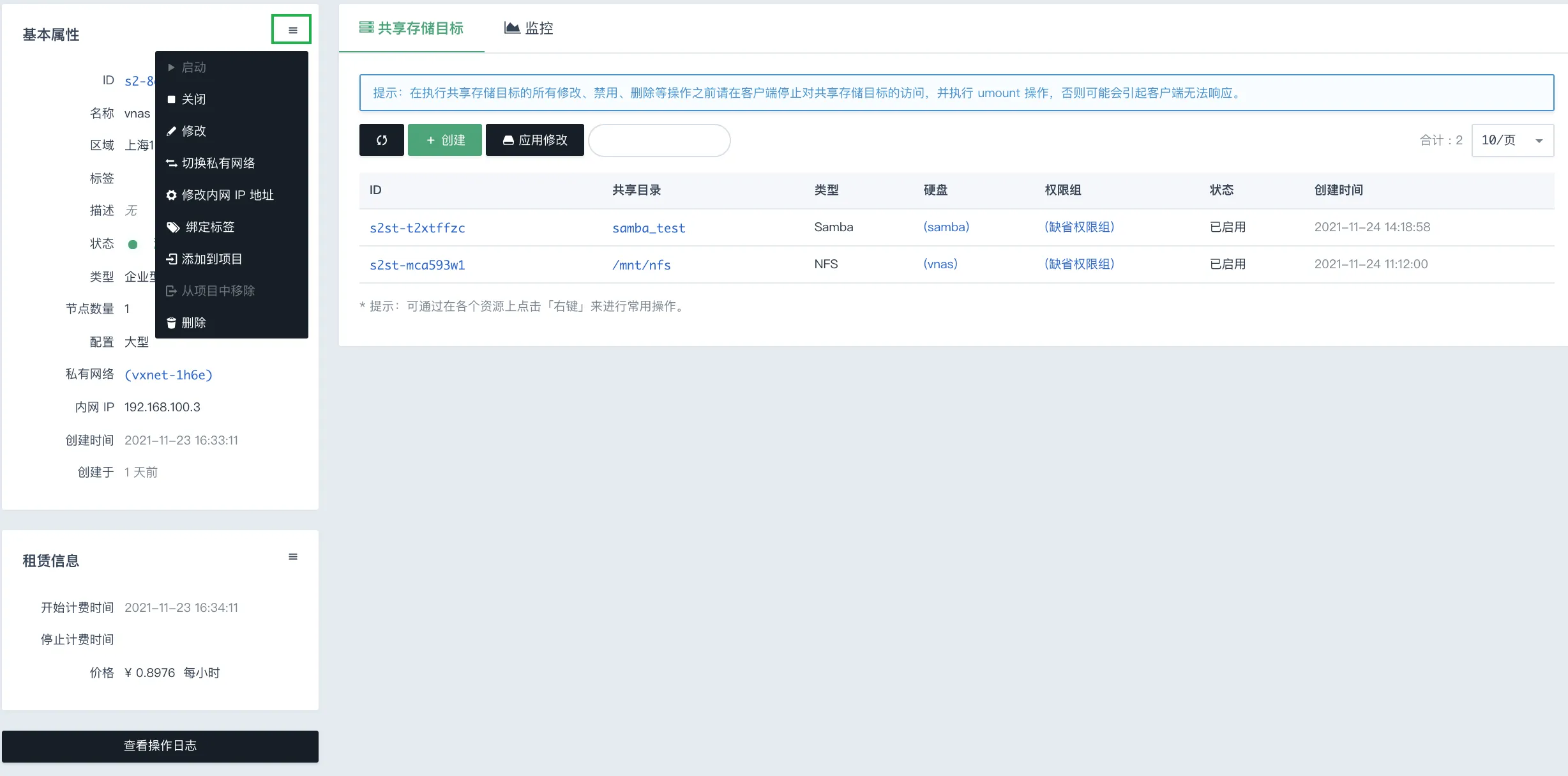The image size is (1568, 776).
Task: Switch to the 共享存储目标 tab
Action: [411, 28]
